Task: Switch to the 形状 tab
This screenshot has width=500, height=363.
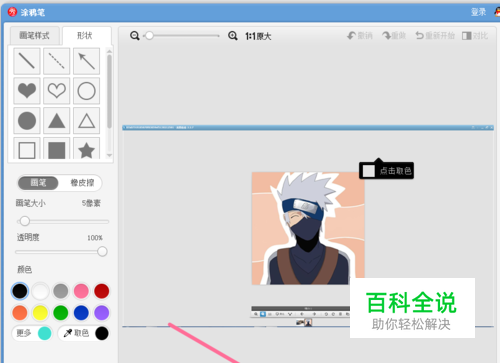Action: click(87, 35)
